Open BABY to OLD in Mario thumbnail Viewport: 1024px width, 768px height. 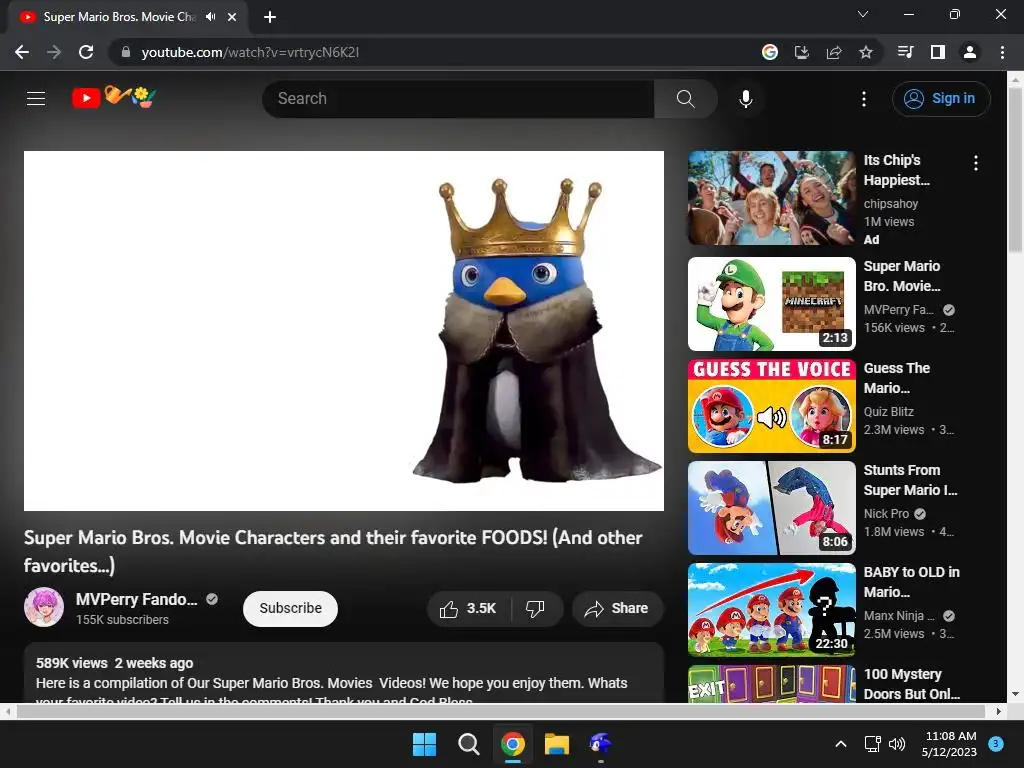(771, 609)
